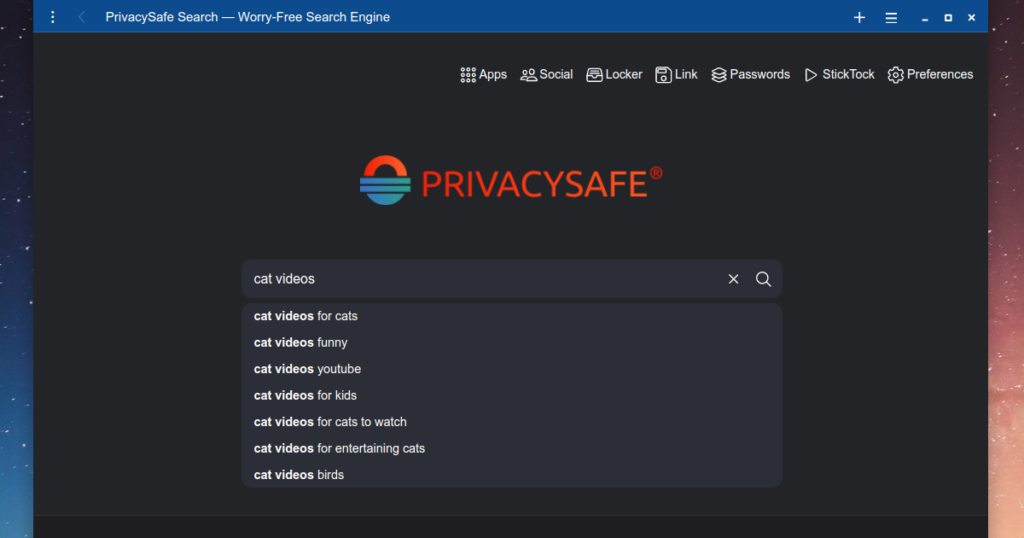The height and width of the screenshot is (538, 1024).
Task: Open Preferences gear icon
Action: click(x=895, y=75)
